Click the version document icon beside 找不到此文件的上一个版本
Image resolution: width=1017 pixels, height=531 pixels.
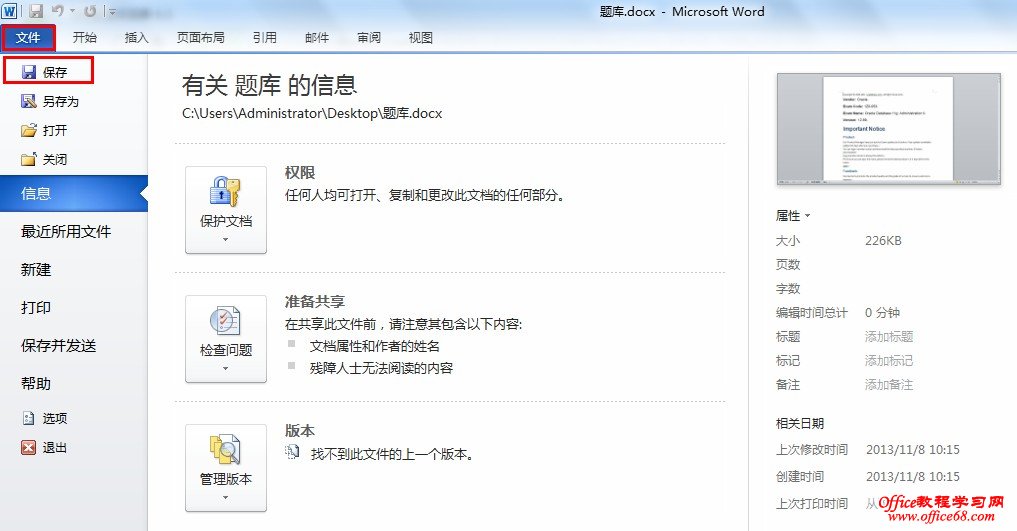pos(293,452)
